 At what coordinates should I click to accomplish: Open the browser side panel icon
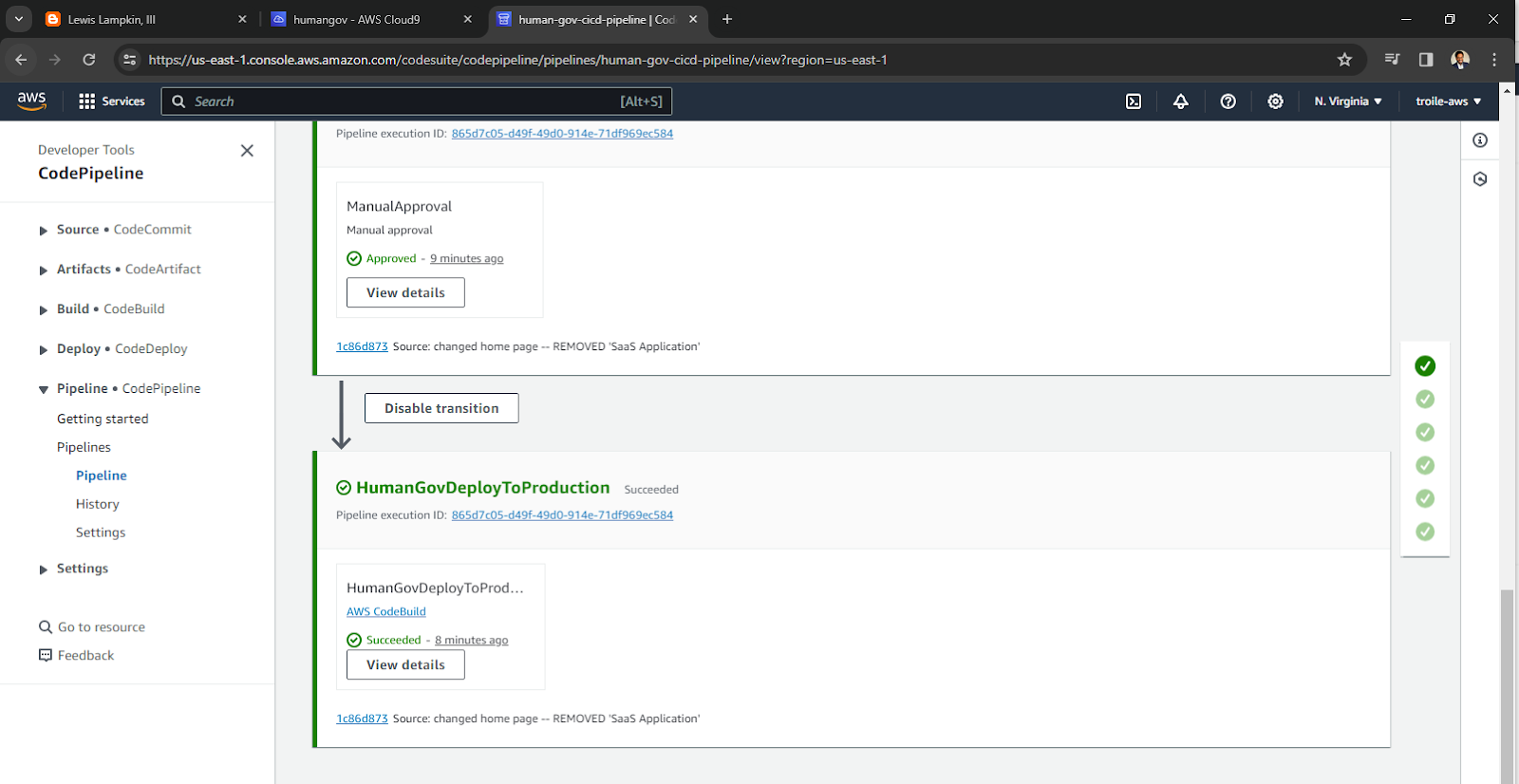point(1426,60)
